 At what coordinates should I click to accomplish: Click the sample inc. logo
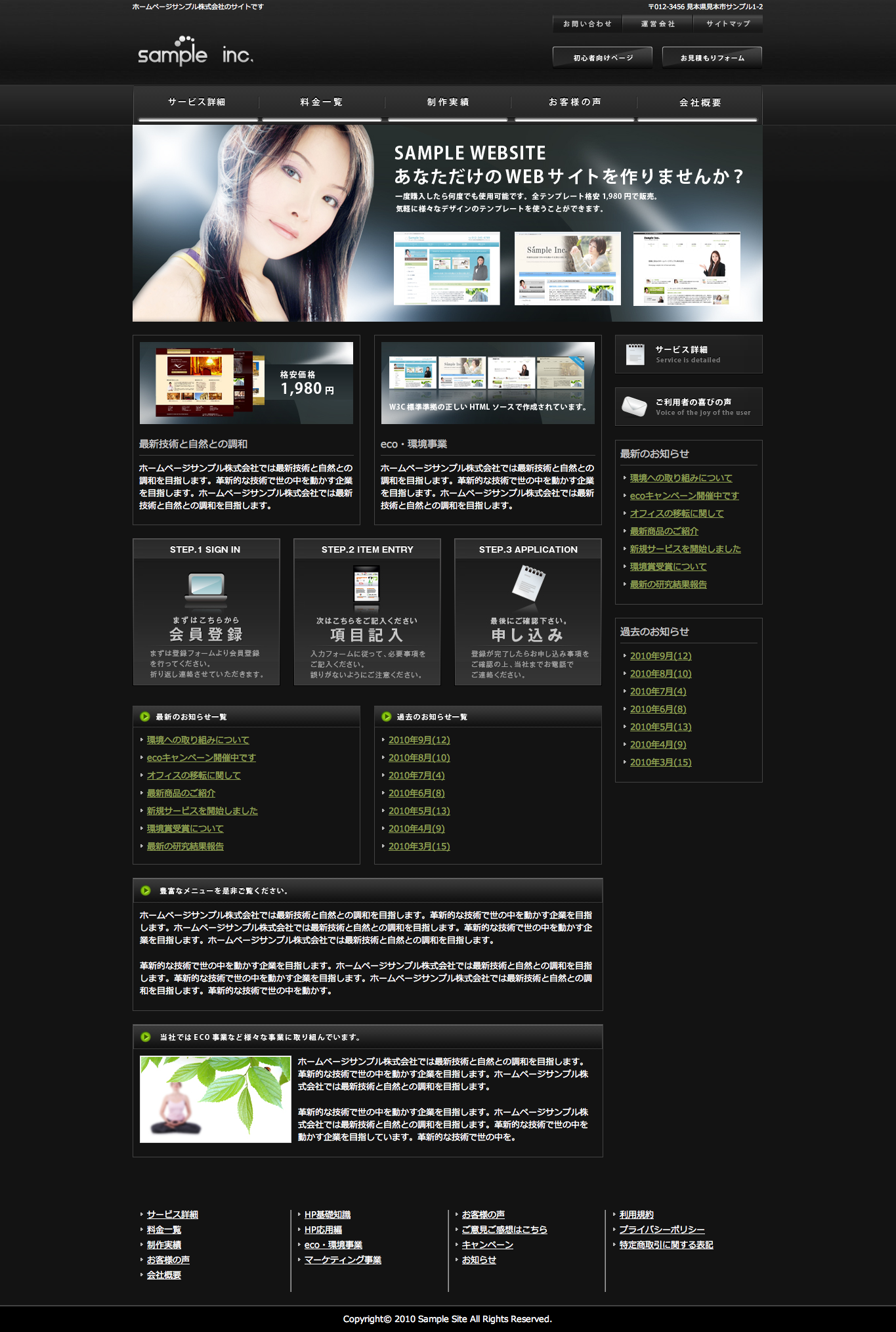click(195, 52)
